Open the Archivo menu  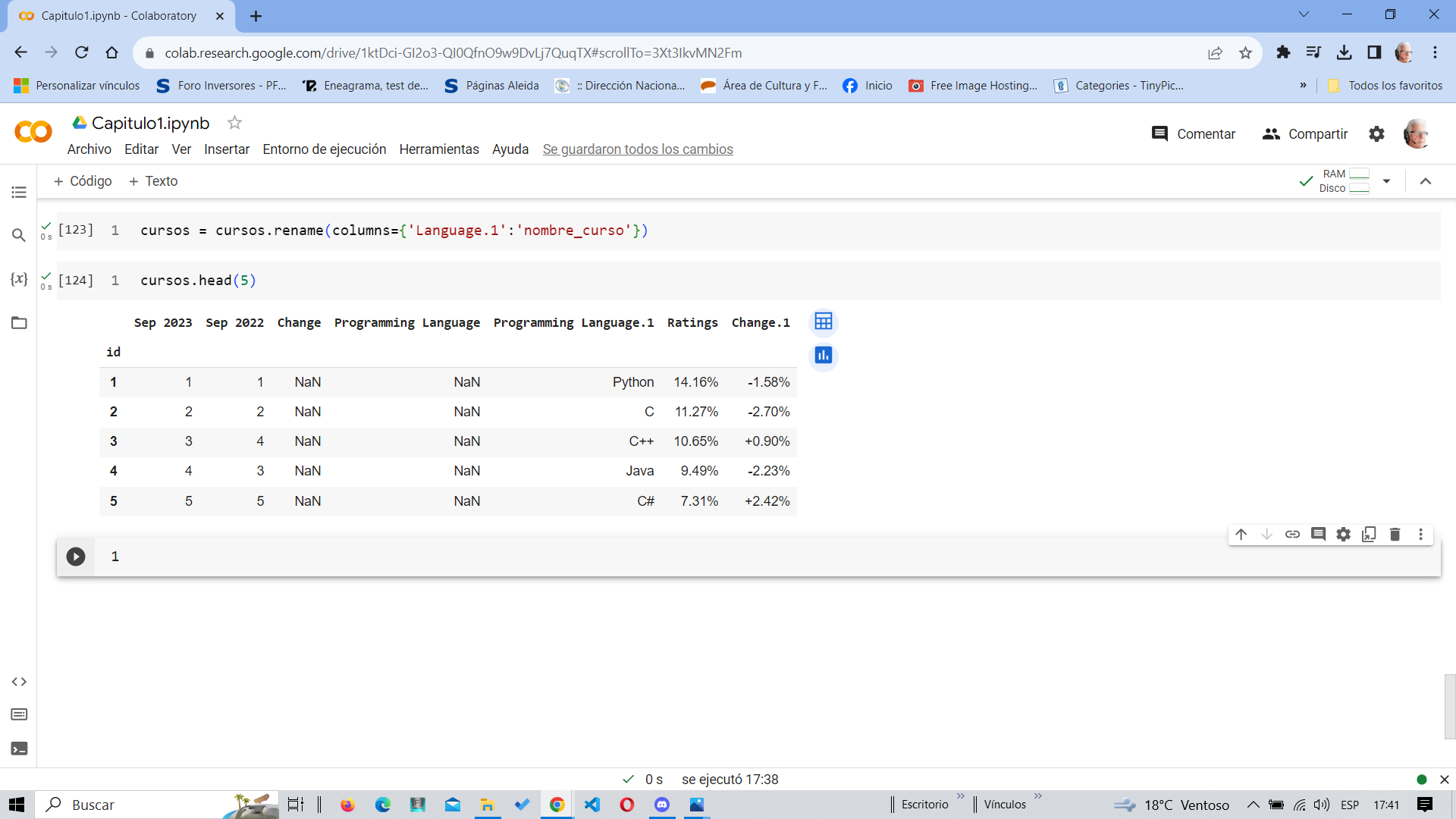[x=89, y=149]
